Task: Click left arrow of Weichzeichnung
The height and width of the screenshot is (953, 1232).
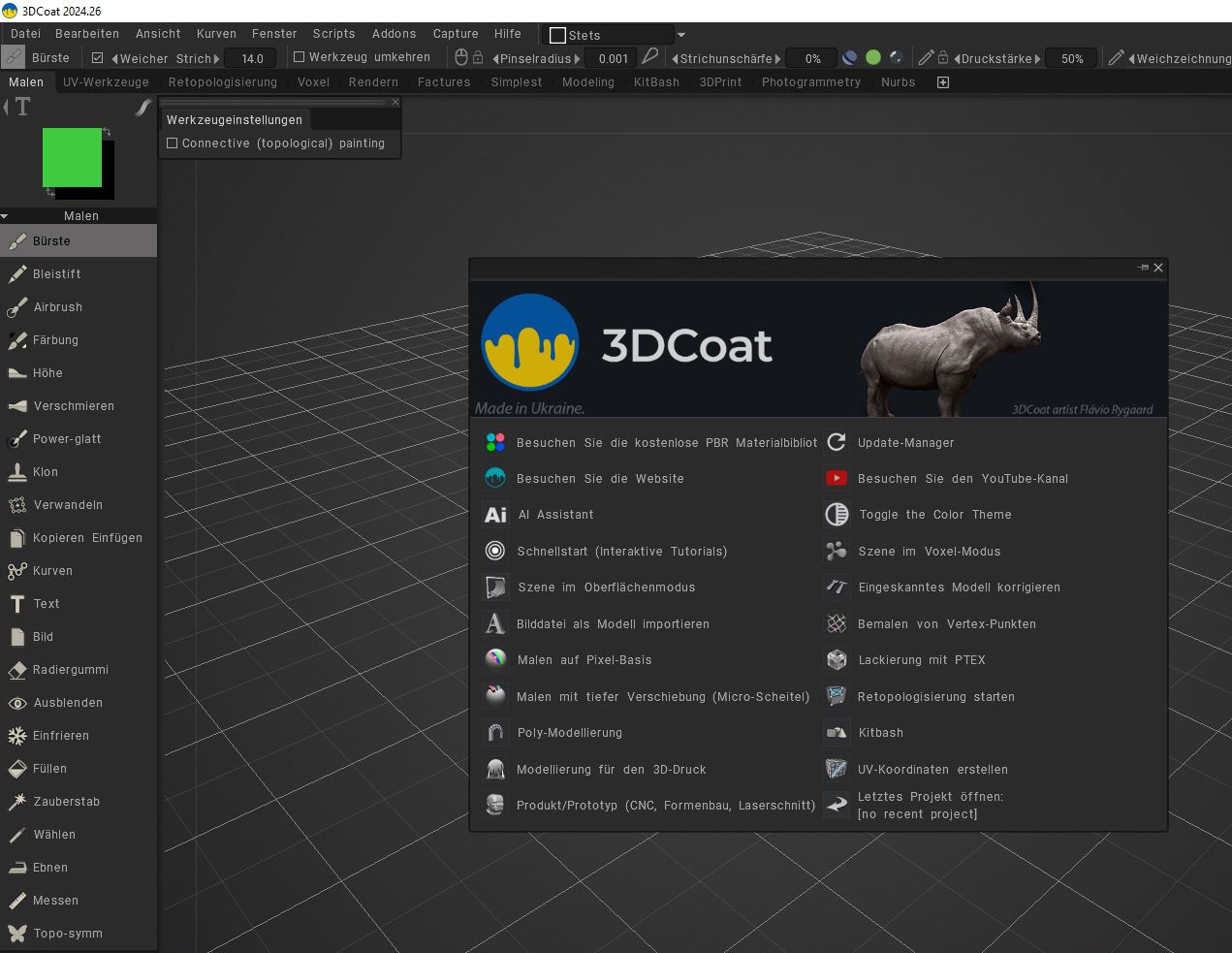Action: (x=1131, y=59)
